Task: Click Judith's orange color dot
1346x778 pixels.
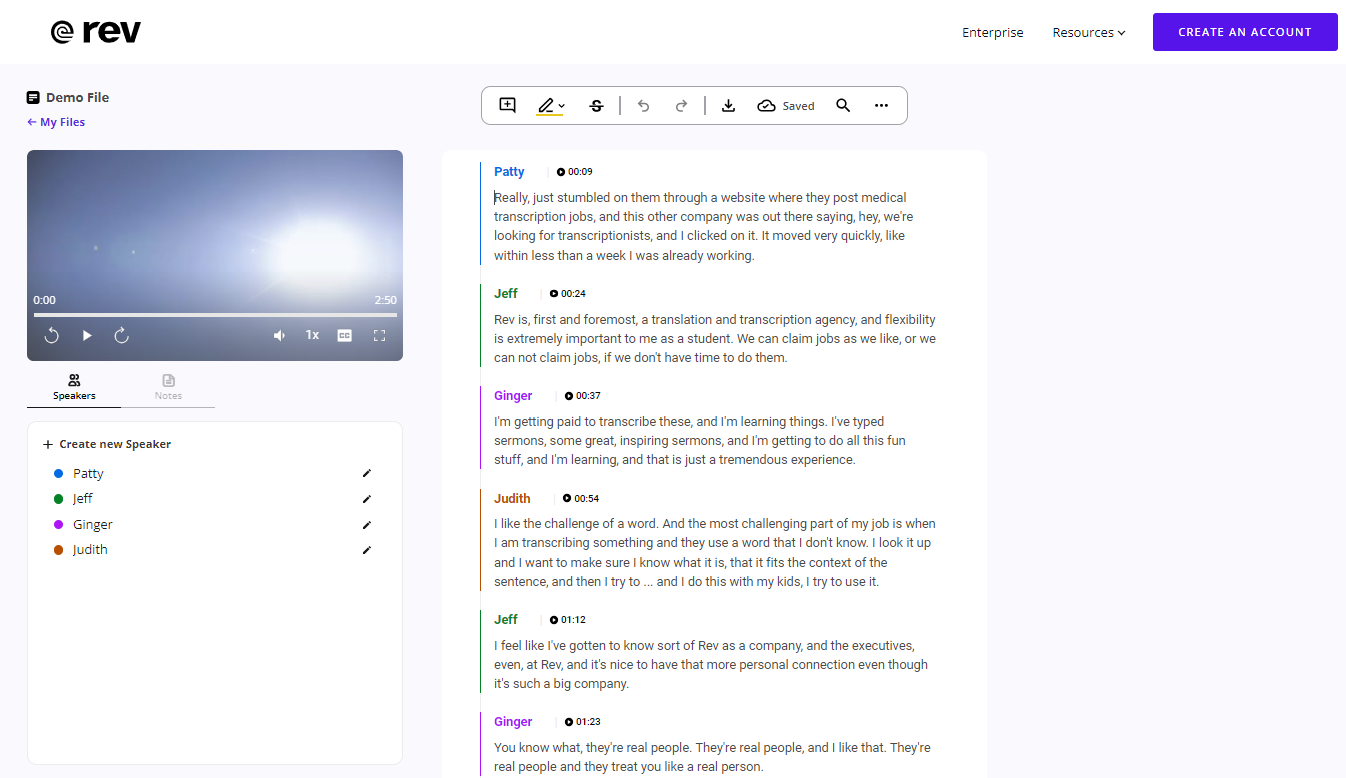Action: click(x=58, y=550)
